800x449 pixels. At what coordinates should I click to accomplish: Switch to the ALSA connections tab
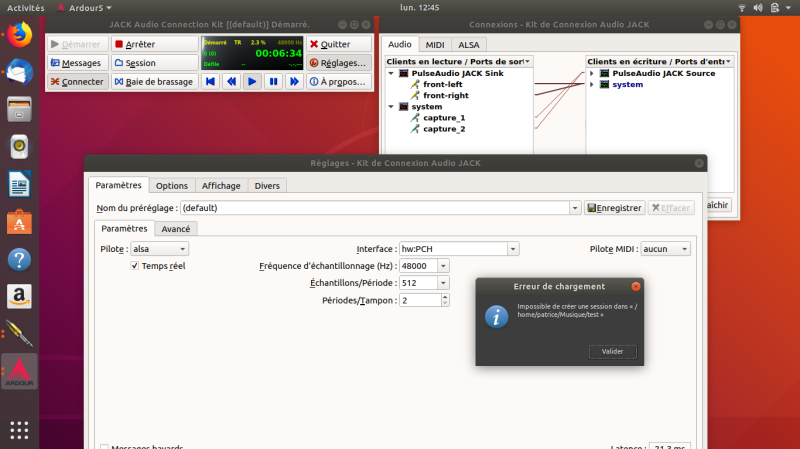(468, 45)
